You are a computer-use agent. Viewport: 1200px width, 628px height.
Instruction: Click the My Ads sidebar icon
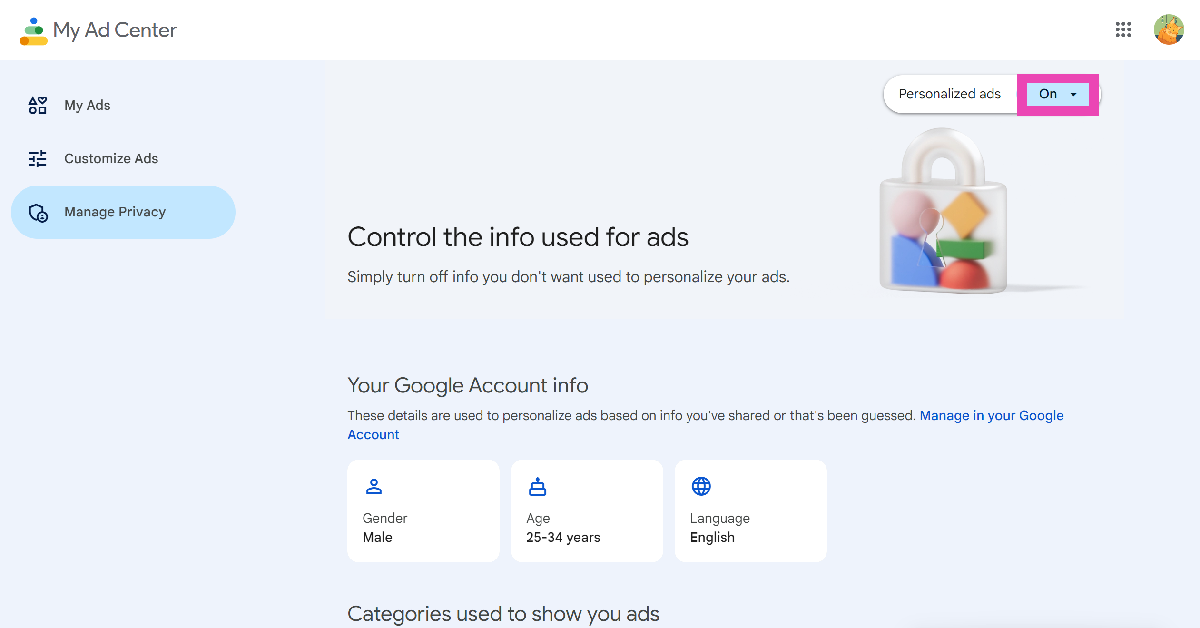point(38,105)
